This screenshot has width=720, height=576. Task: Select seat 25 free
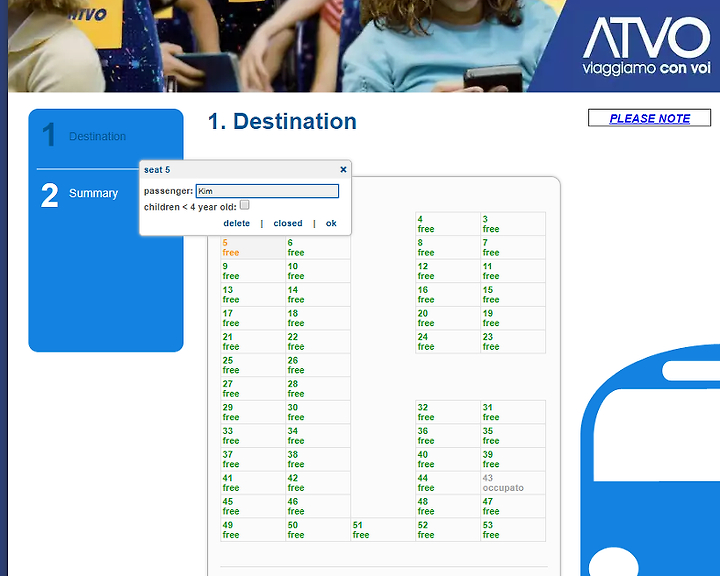coord(253,365)
